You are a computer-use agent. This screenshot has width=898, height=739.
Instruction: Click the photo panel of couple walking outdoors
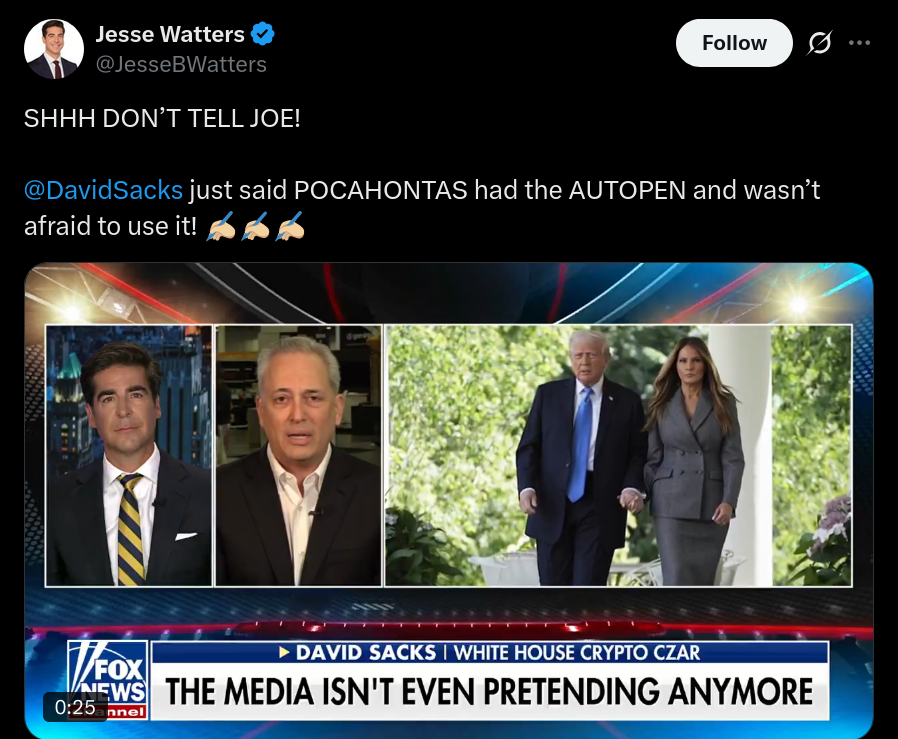coord(619,455)
